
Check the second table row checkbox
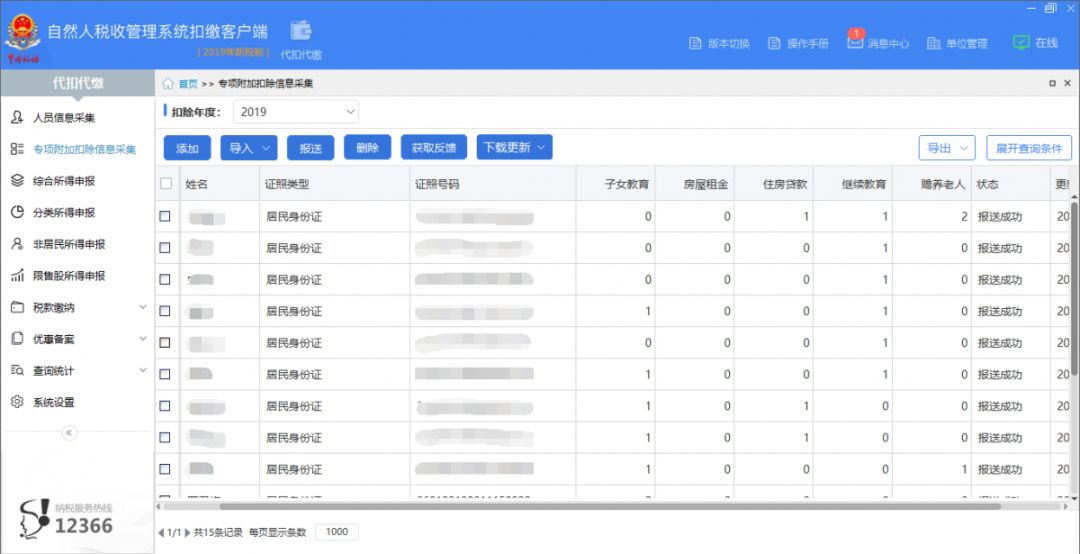point(165,247)
